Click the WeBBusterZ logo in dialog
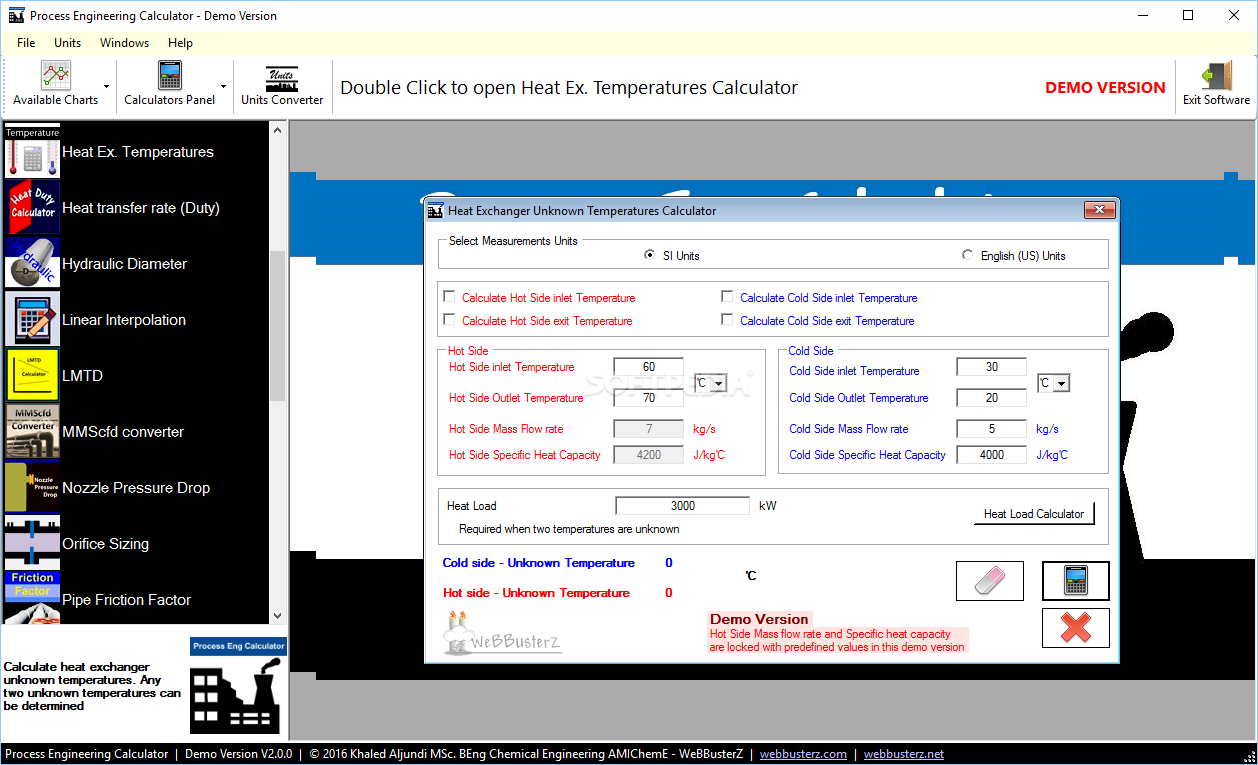The image size is (1258, 765). [x=502, y=635]
